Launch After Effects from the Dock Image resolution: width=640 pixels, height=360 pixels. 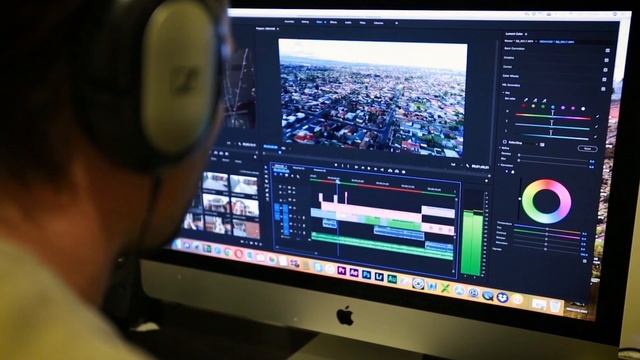pos(354,273)
